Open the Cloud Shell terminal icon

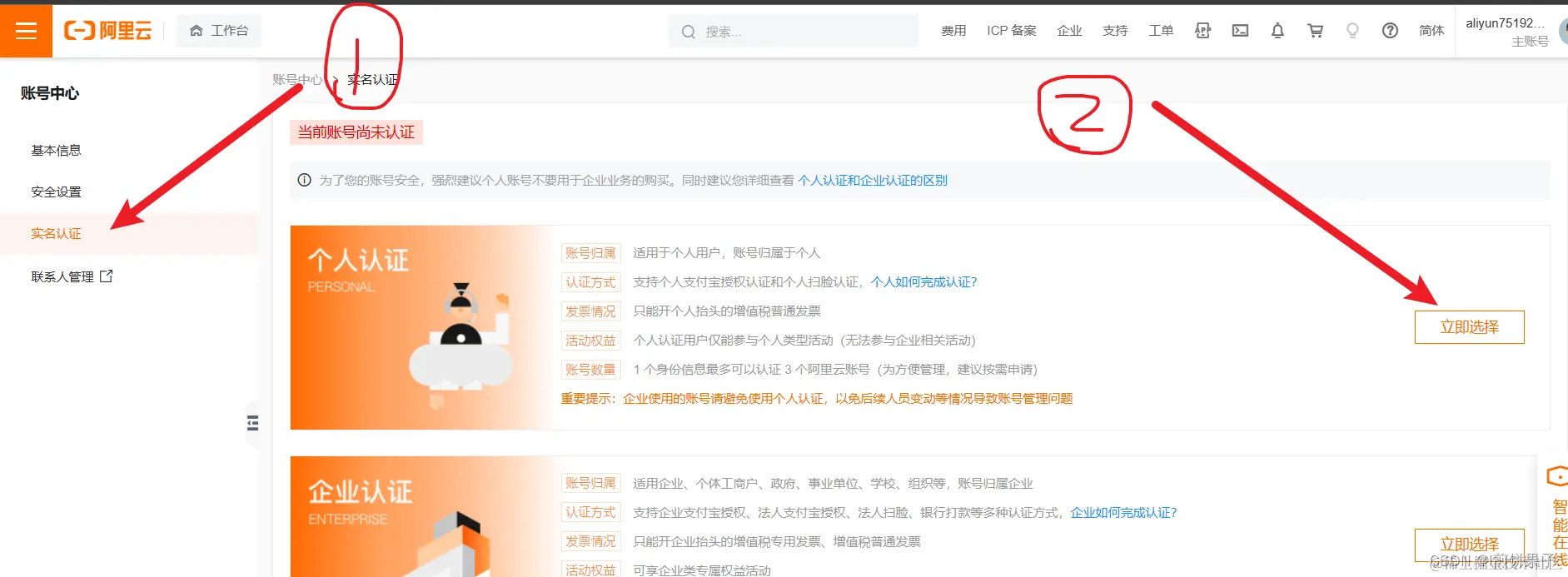tap(1240, 31)
